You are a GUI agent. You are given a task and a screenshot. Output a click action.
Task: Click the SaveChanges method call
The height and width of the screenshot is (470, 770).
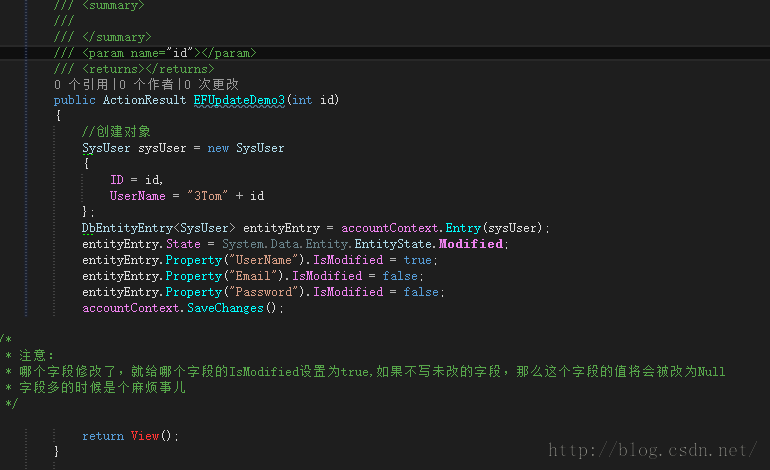click(x=225, y=308)
